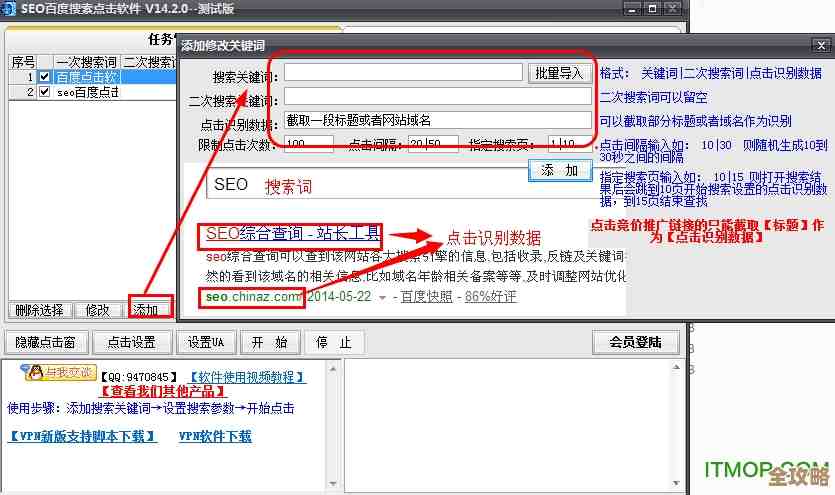Close the 添加修改关键词 dialog

pos(821,45)
